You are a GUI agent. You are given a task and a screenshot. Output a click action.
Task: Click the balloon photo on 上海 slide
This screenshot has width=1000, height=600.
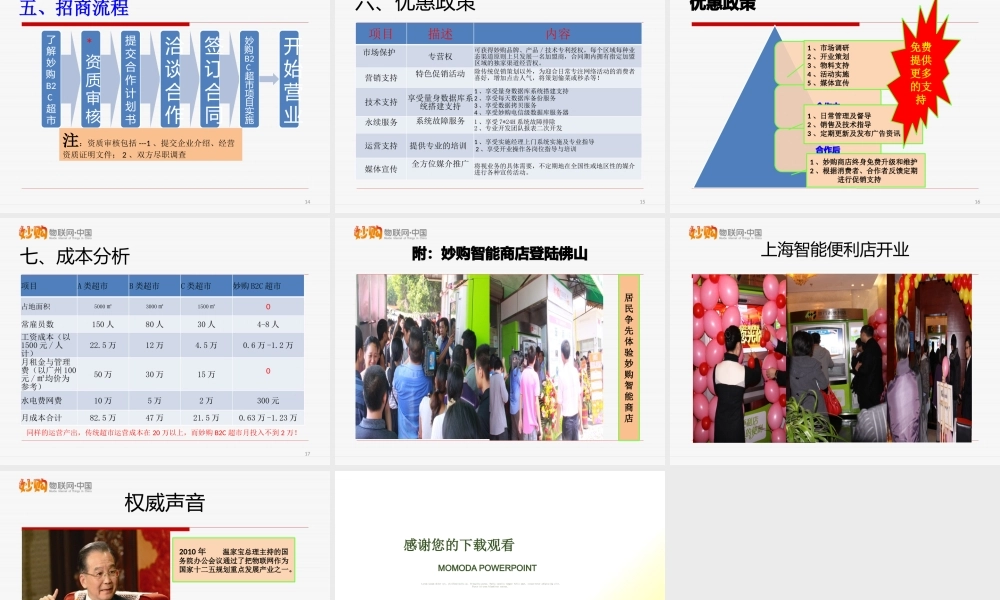click(832, 358)
